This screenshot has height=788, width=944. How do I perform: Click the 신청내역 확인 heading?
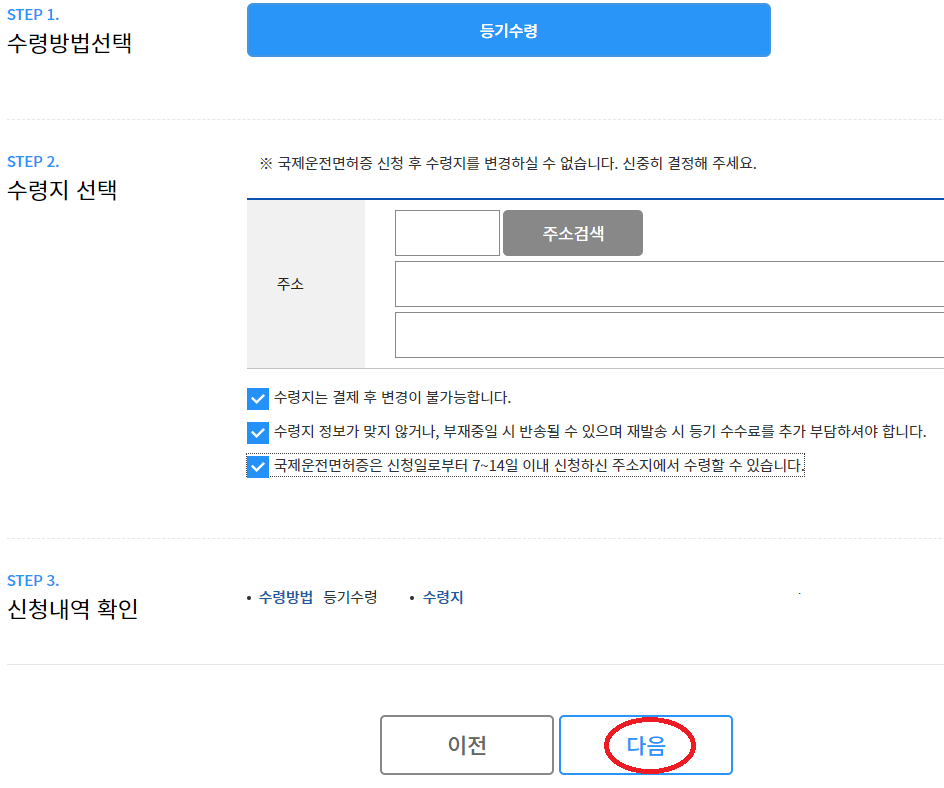[73, 609]
